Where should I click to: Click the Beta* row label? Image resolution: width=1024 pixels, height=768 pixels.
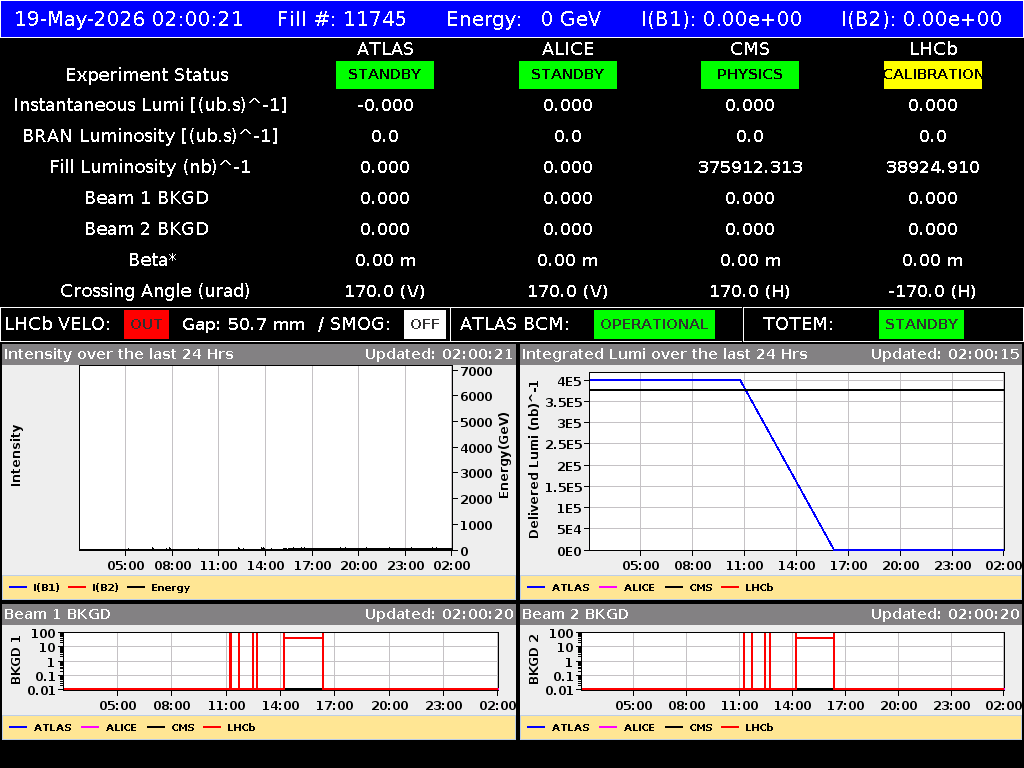[x=152, y=260]
